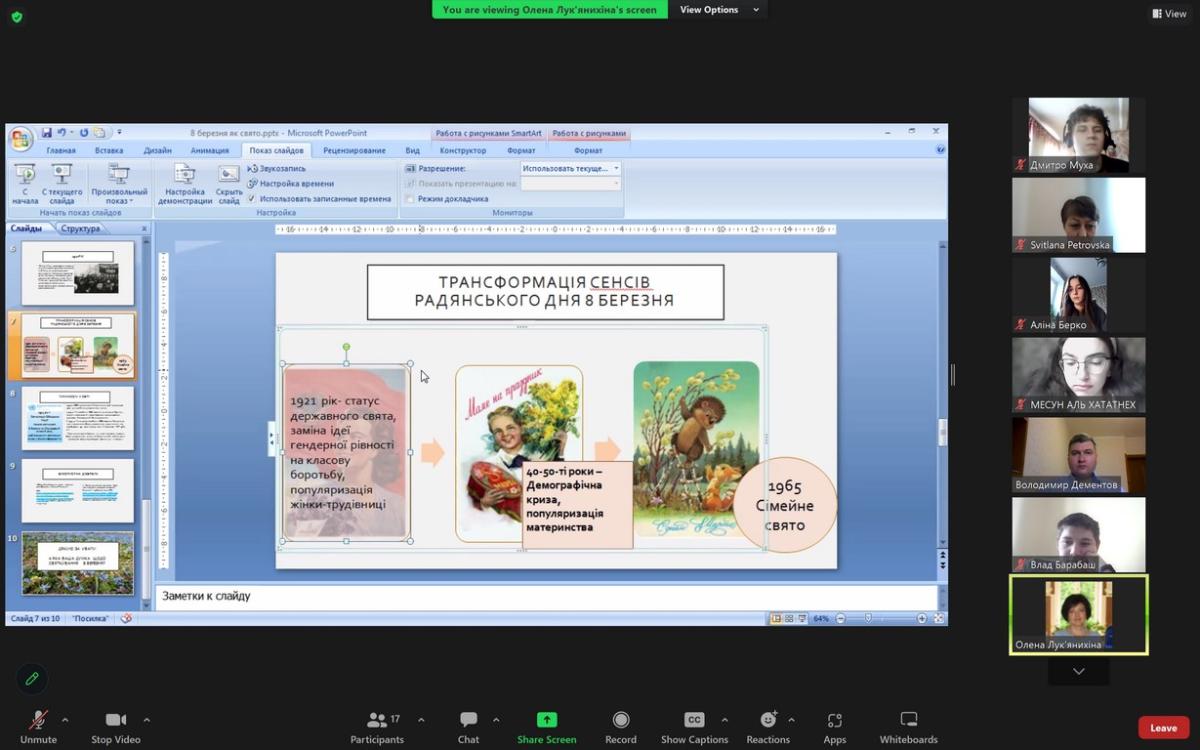Expand video options arrow next to Stop Video
Screen dimensions: 1200x750
(147, 719)
